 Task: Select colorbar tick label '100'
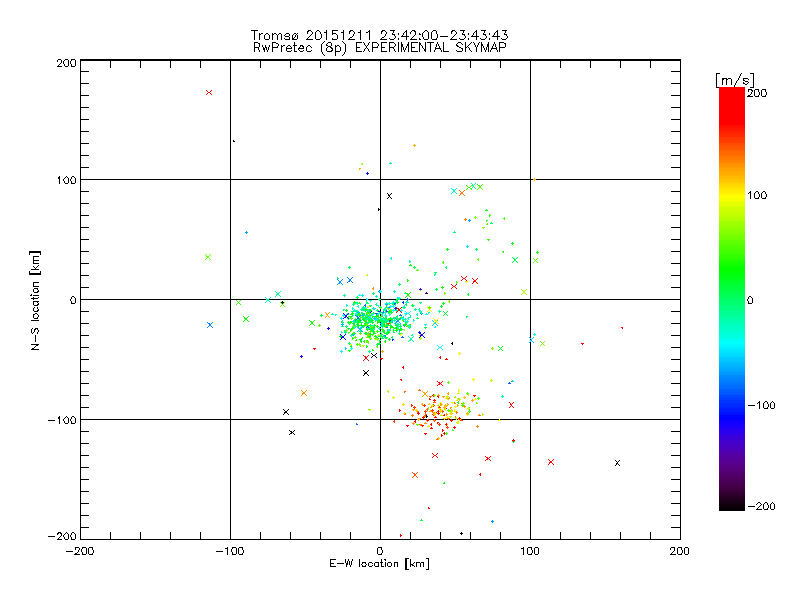point(757,195)
